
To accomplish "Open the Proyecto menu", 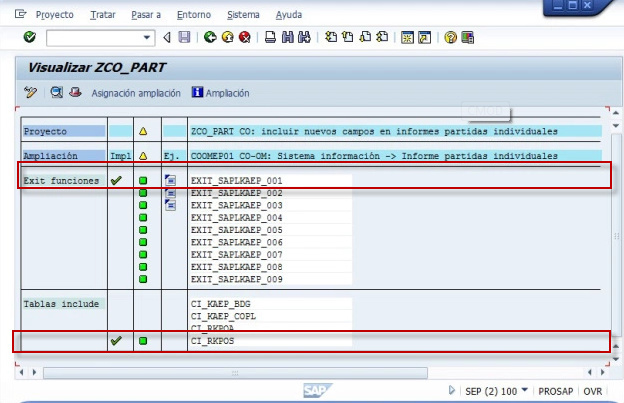I will tap(55, 15).
